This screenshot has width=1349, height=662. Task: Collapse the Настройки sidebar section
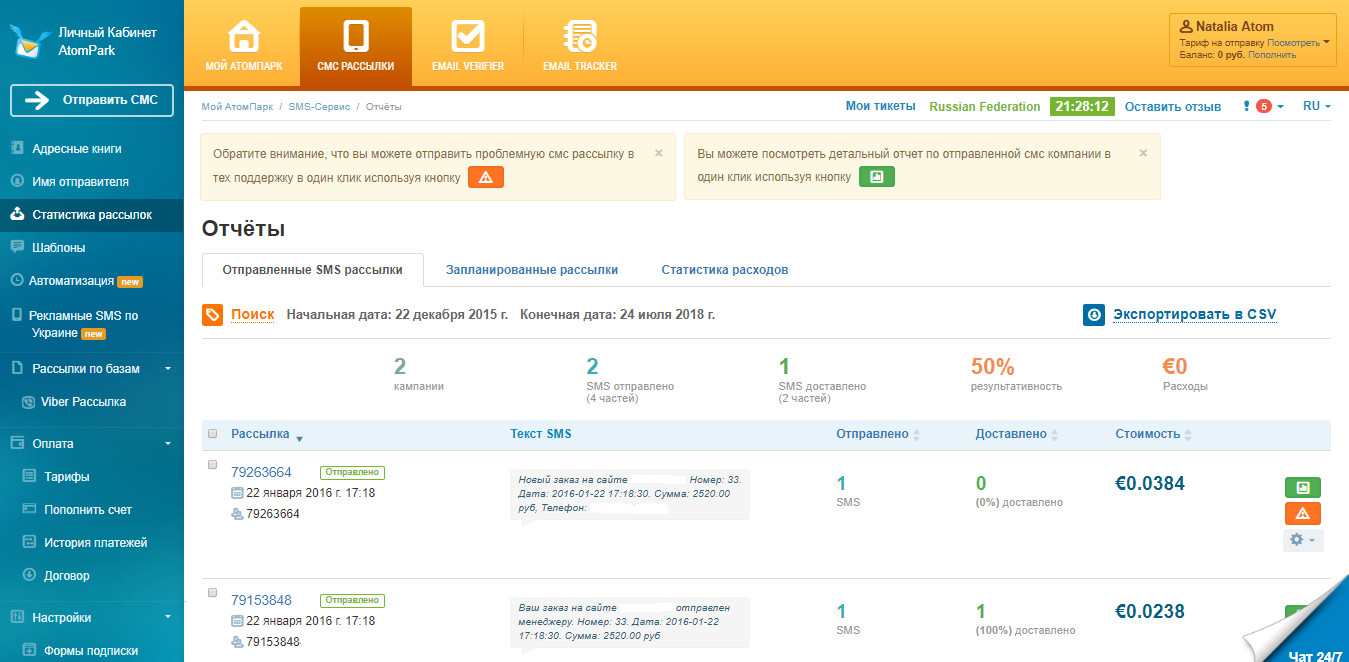point(168,617)
